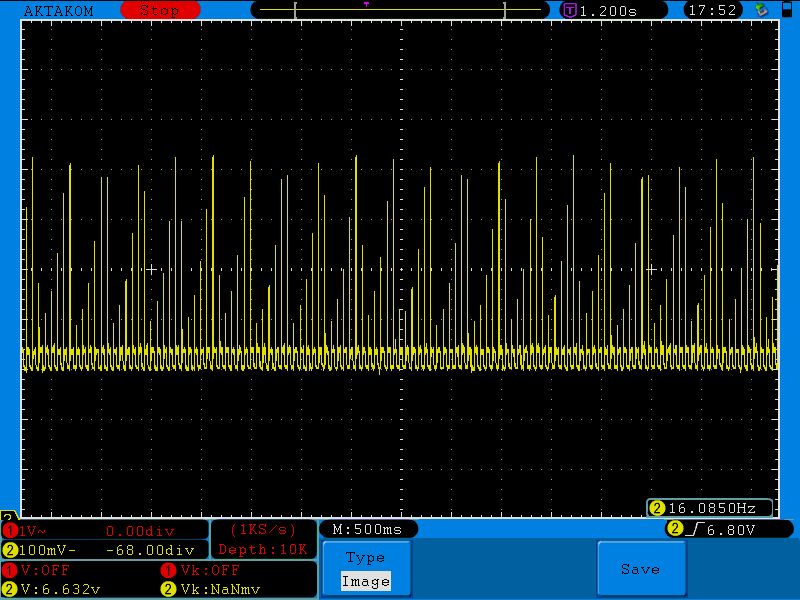This screenshot has width=800, height=600.
Task: Click the right cursor cross on the waveform
Action: click(x=651, y=269)
